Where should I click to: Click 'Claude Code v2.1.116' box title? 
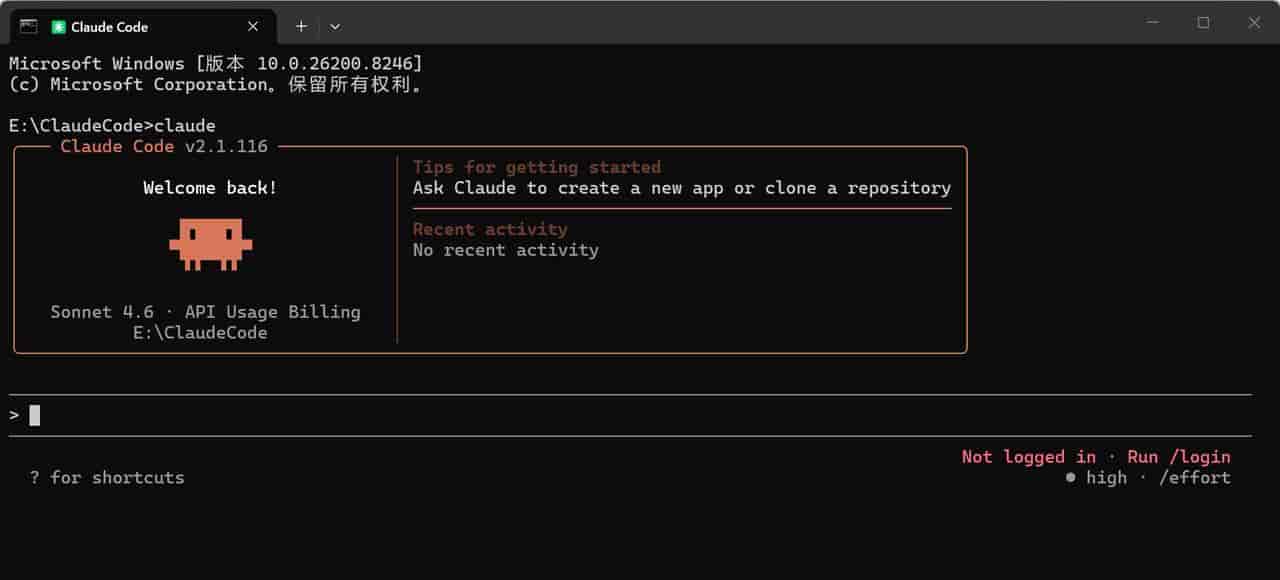click(x=164, y=146)
